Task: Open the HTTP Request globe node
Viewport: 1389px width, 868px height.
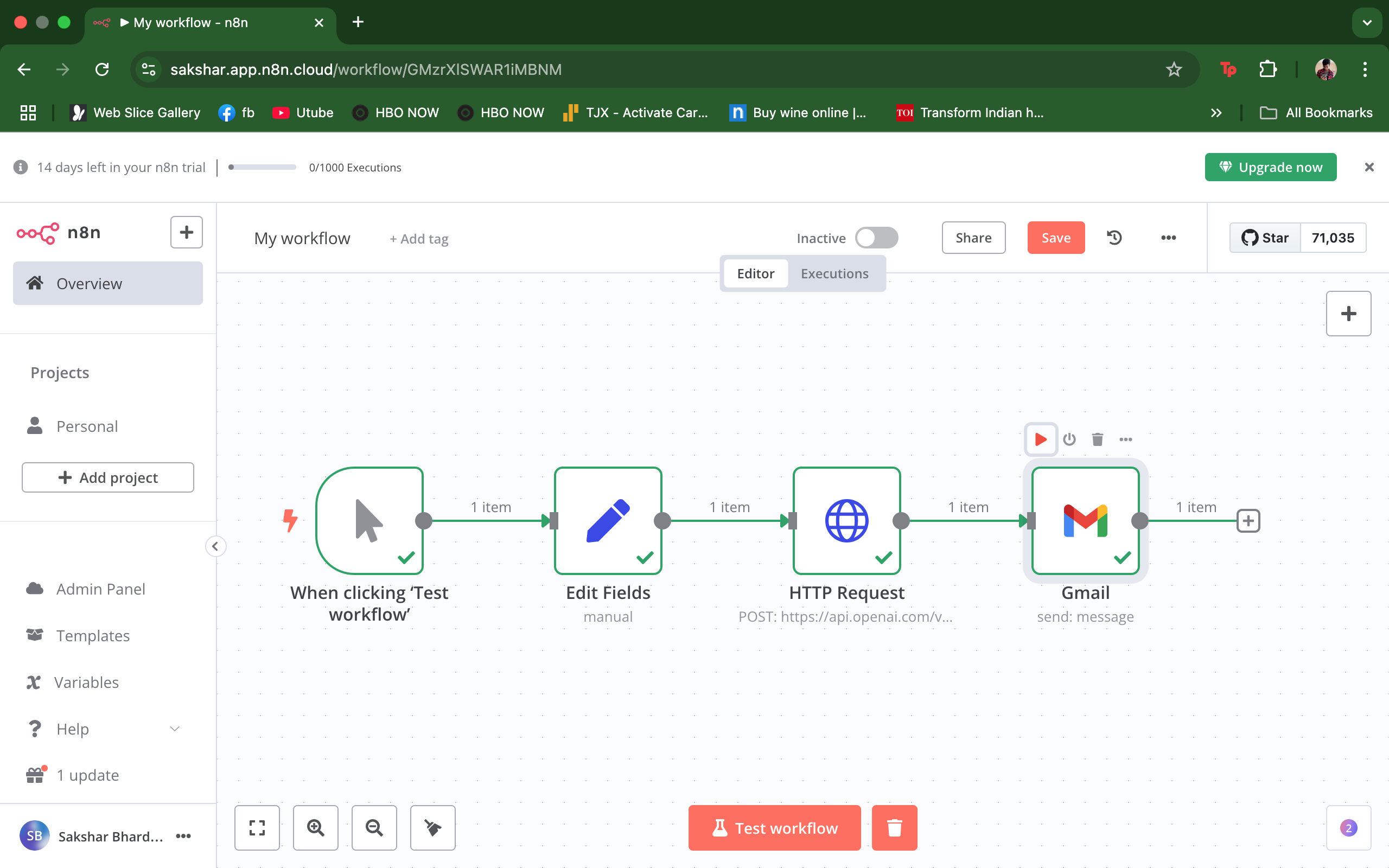Action: click(846, 520)
